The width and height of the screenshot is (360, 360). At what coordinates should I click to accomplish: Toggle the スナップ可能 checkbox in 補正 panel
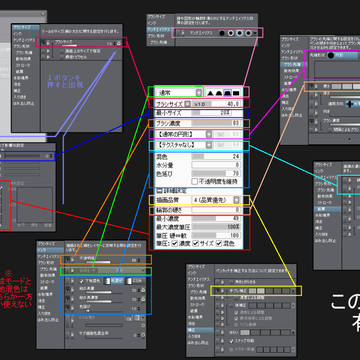point(231,341)
